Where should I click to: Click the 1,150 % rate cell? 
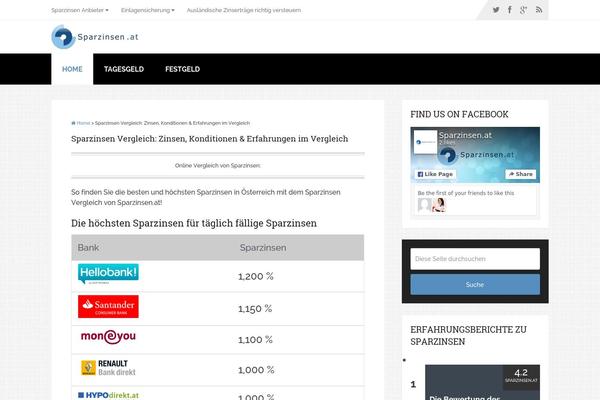tap(255, 309)
